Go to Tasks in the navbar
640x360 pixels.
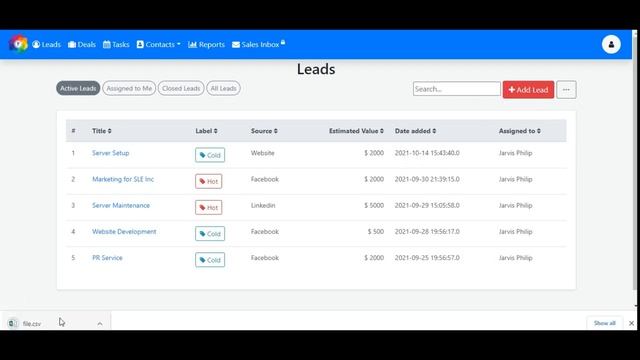pyautogui.click(x=116, y=44)
